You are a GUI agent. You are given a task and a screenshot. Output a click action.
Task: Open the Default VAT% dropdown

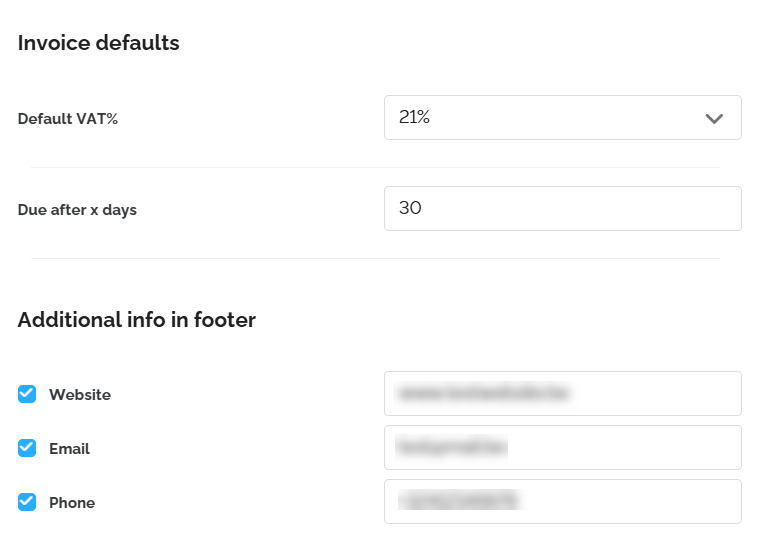(x=562, y=118)
